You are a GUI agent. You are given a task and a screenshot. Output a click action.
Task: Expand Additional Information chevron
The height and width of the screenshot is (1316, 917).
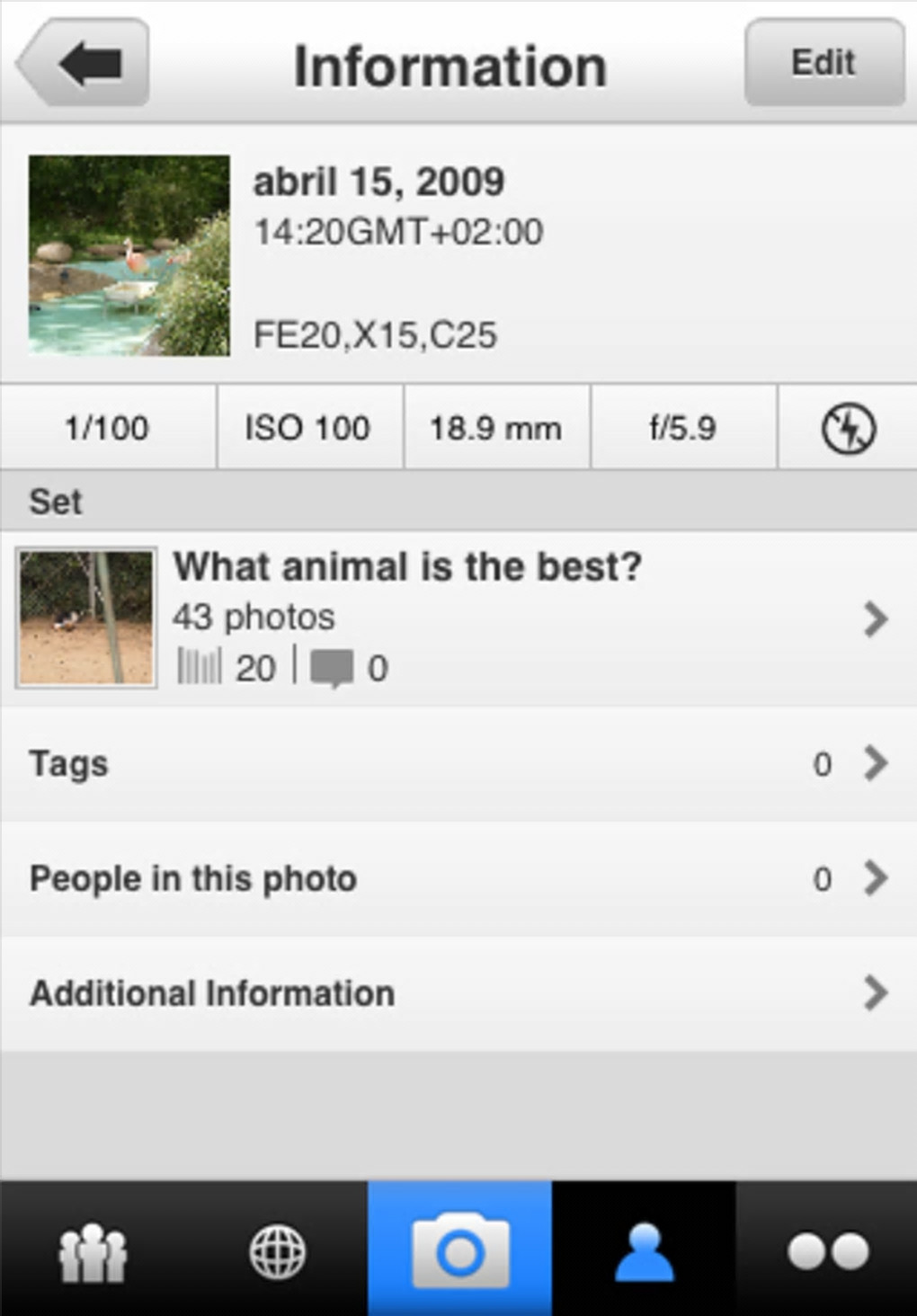pos(874,993)
